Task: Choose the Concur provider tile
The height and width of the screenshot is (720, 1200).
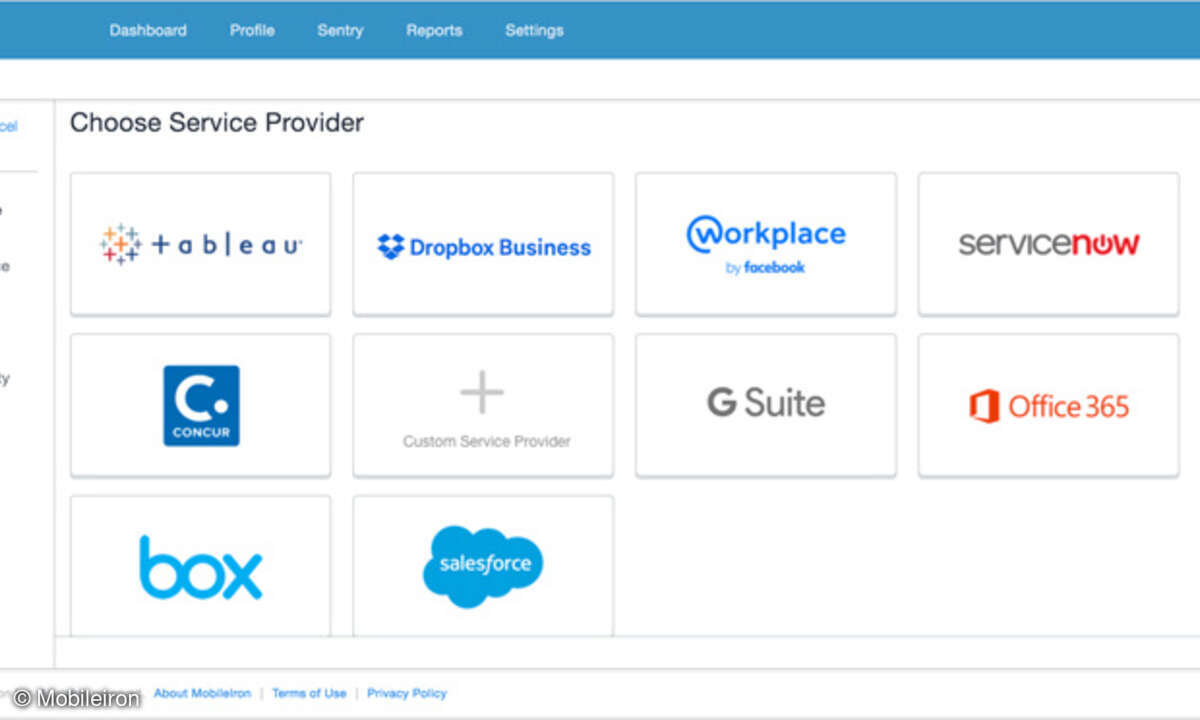Action: [x=200, y=405]
